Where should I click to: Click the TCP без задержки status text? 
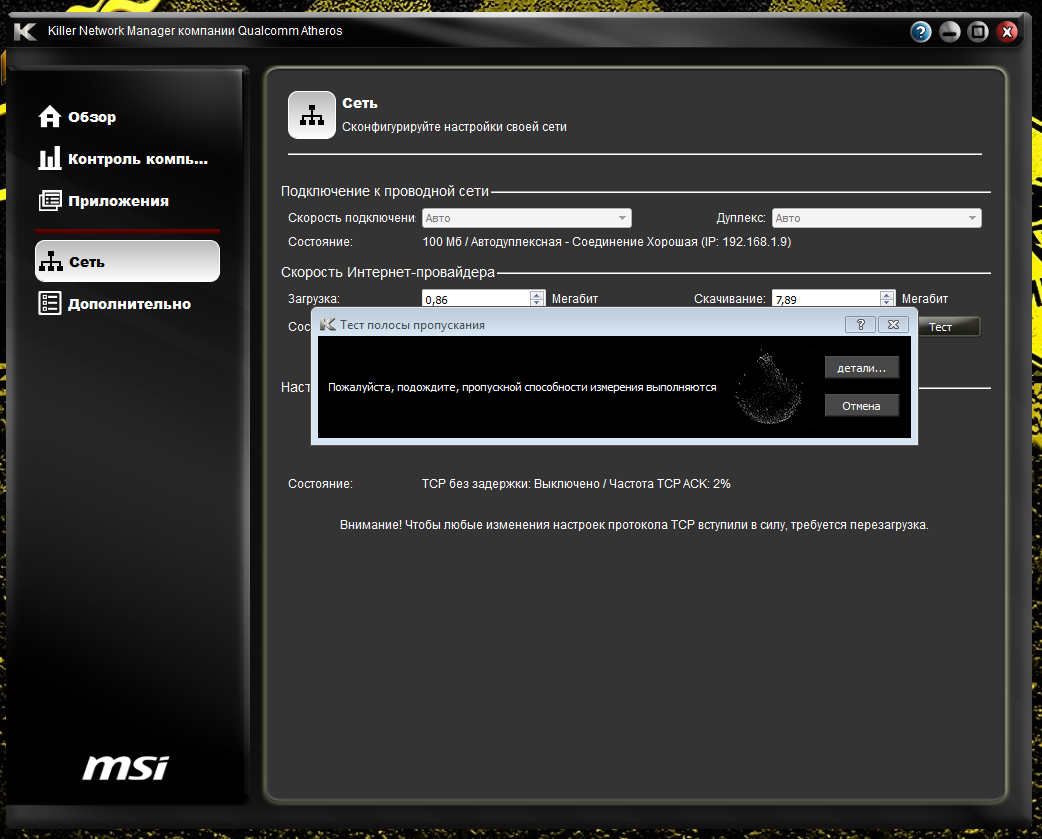click(x=576, y=484)
